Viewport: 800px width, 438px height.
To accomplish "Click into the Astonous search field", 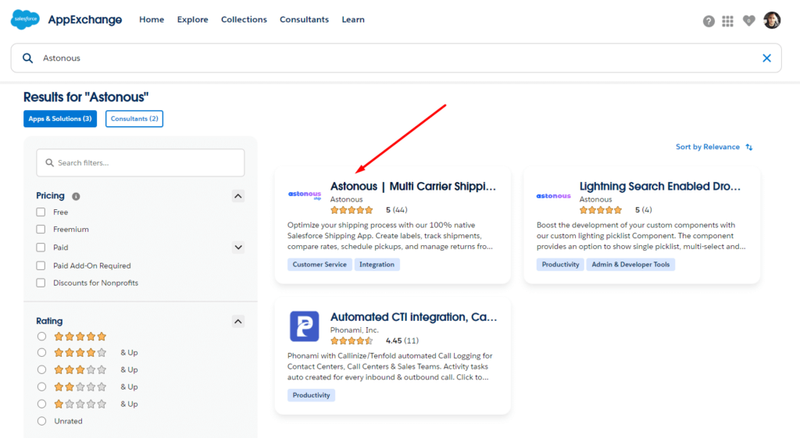I will pyautogui.click(x=396, y=58).
